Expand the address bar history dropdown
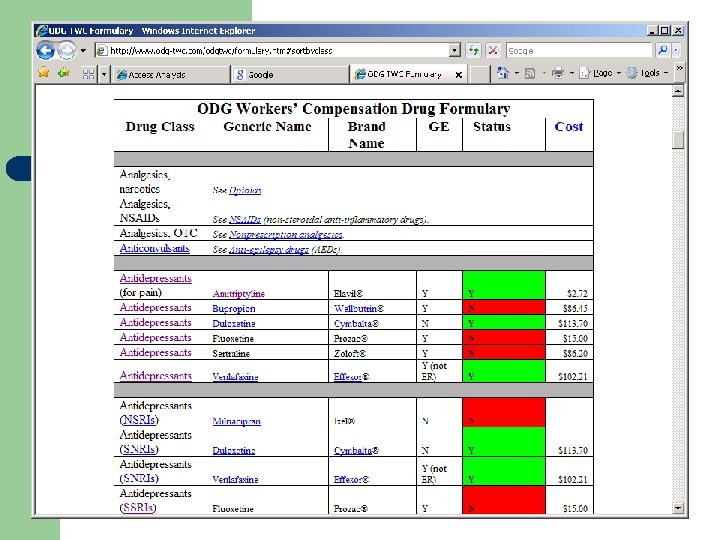 pyautogui.click(x=454, y=50)
